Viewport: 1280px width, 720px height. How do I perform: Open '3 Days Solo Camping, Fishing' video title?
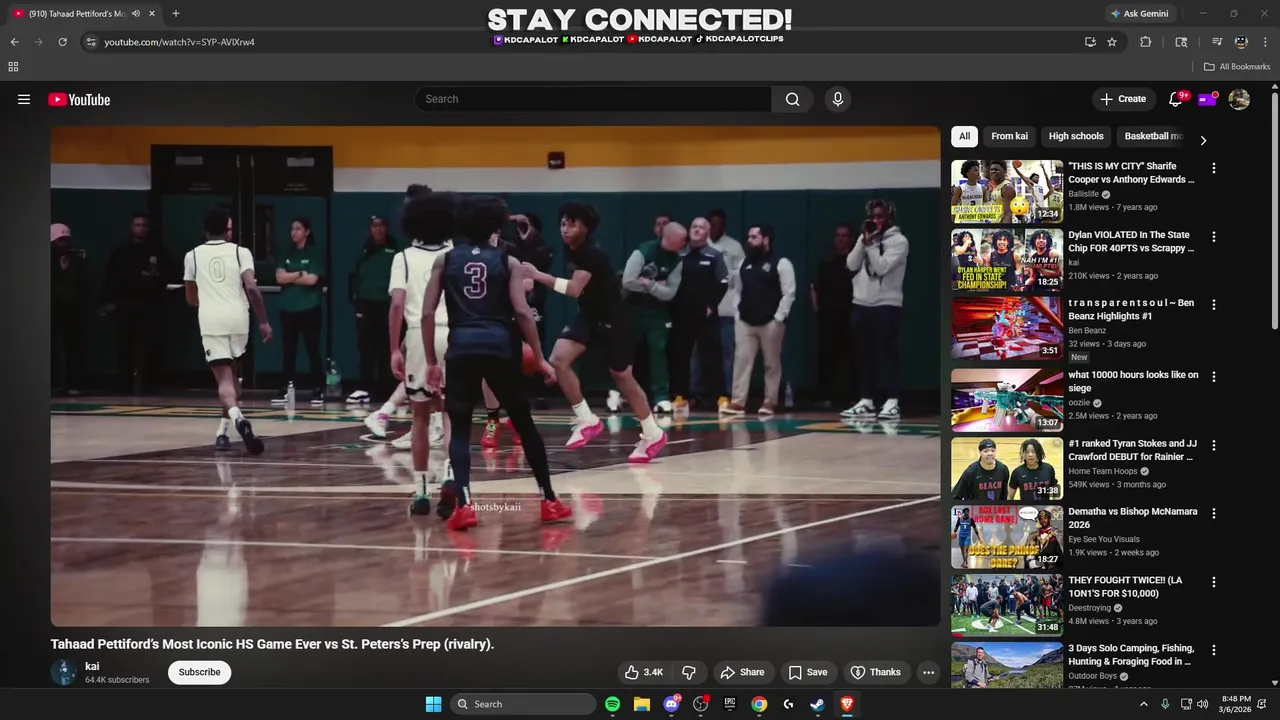click(1131, 655)
